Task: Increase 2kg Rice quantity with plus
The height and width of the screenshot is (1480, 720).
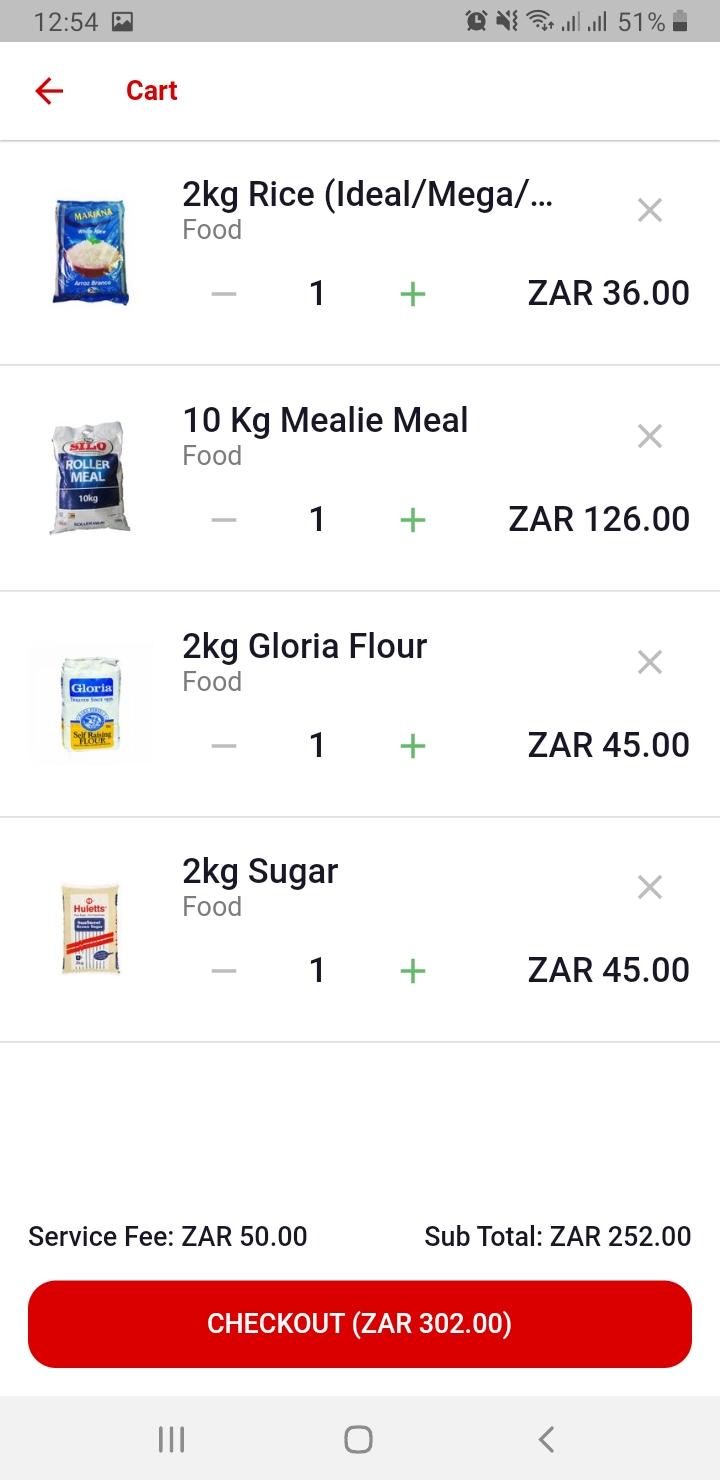Action: 412,294
